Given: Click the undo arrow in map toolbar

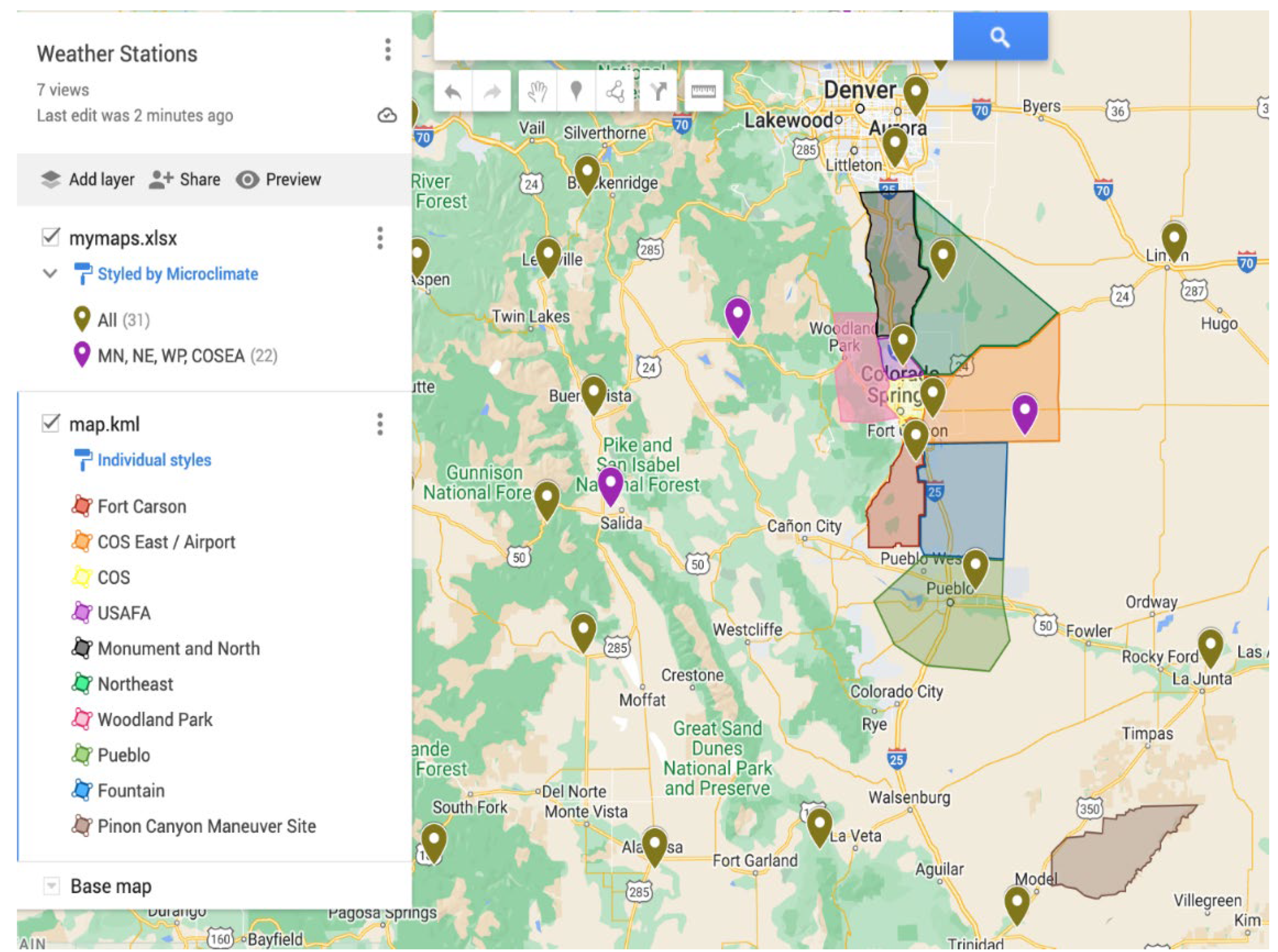Looking at the screenshot, I should point(453,91).
